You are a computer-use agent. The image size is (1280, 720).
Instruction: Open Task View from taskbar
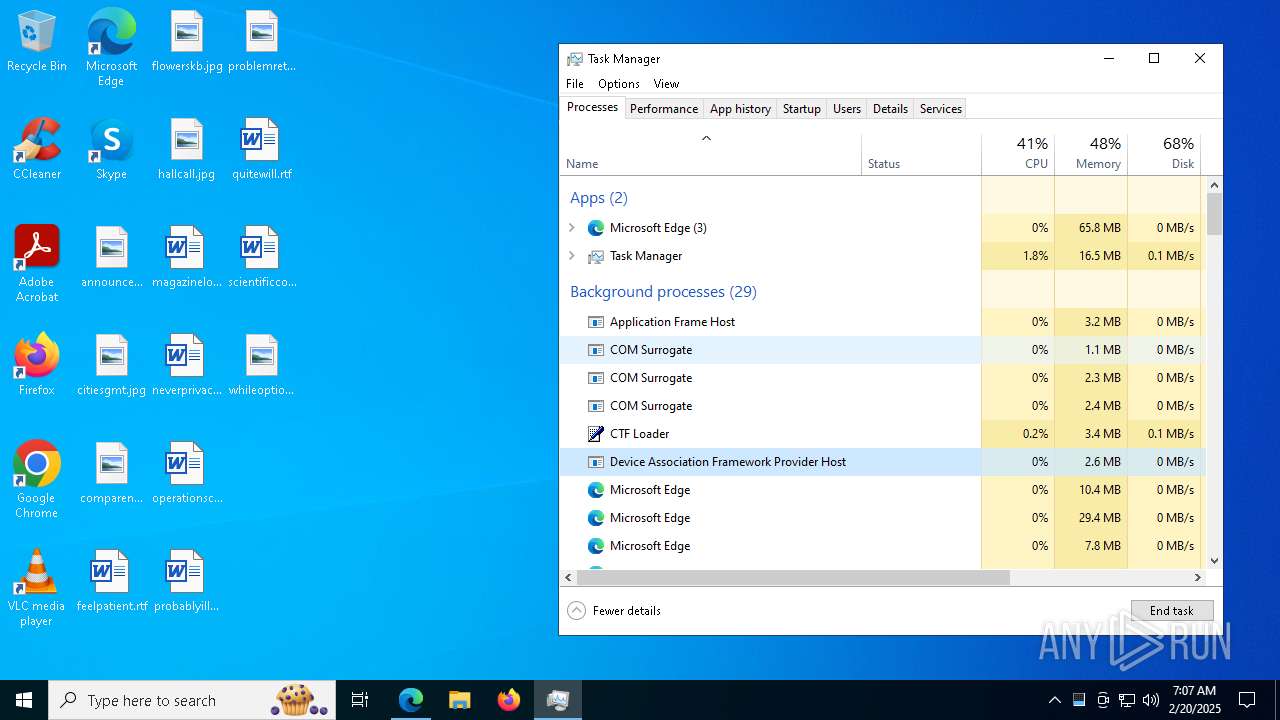click(360, 700)
